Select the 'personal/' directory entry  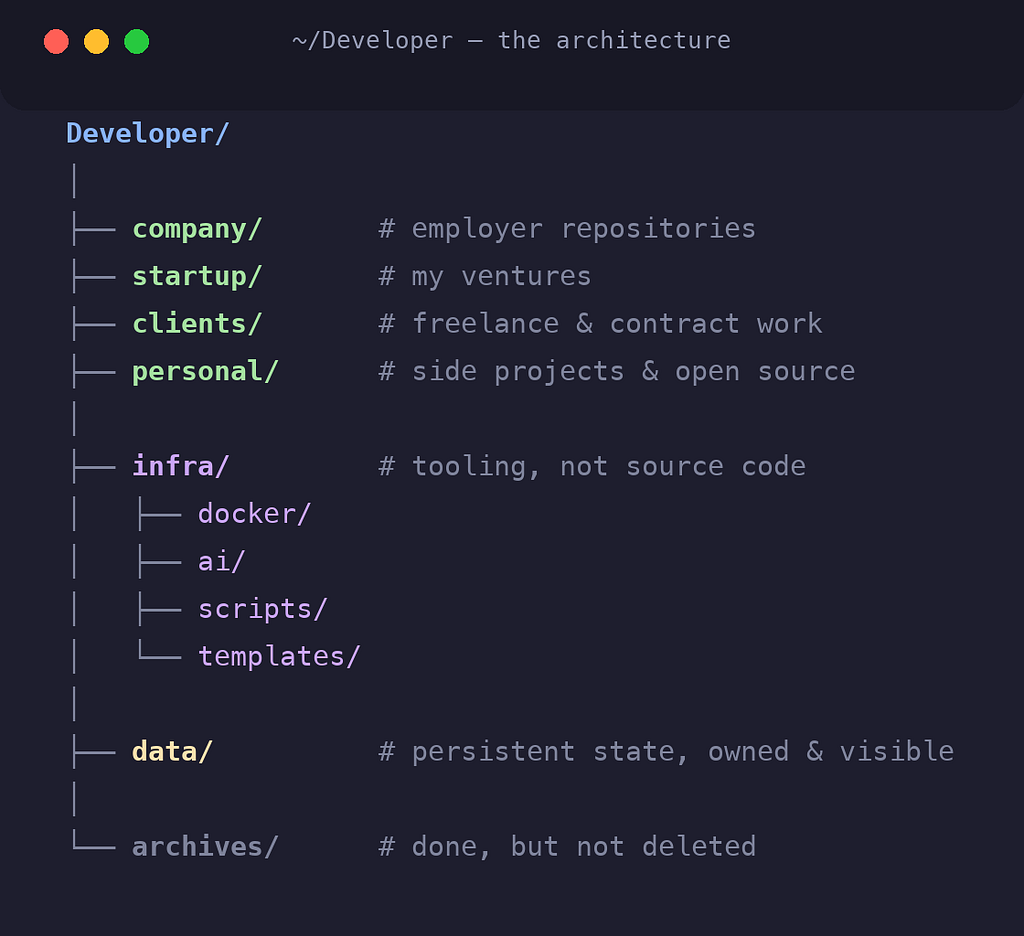pyautogui.click(x=205, y=372)
